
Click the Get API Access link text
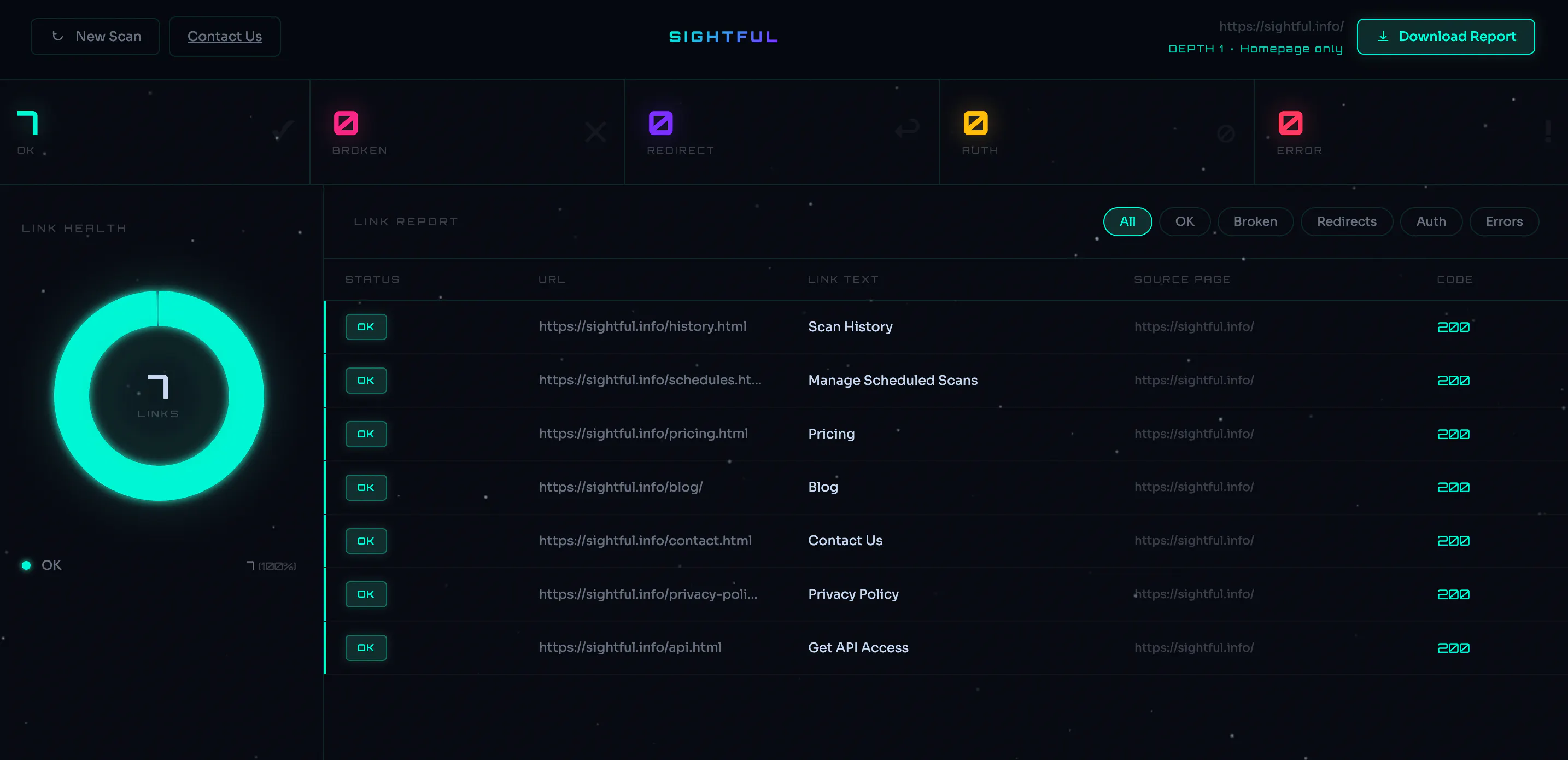tap(858, 648)
